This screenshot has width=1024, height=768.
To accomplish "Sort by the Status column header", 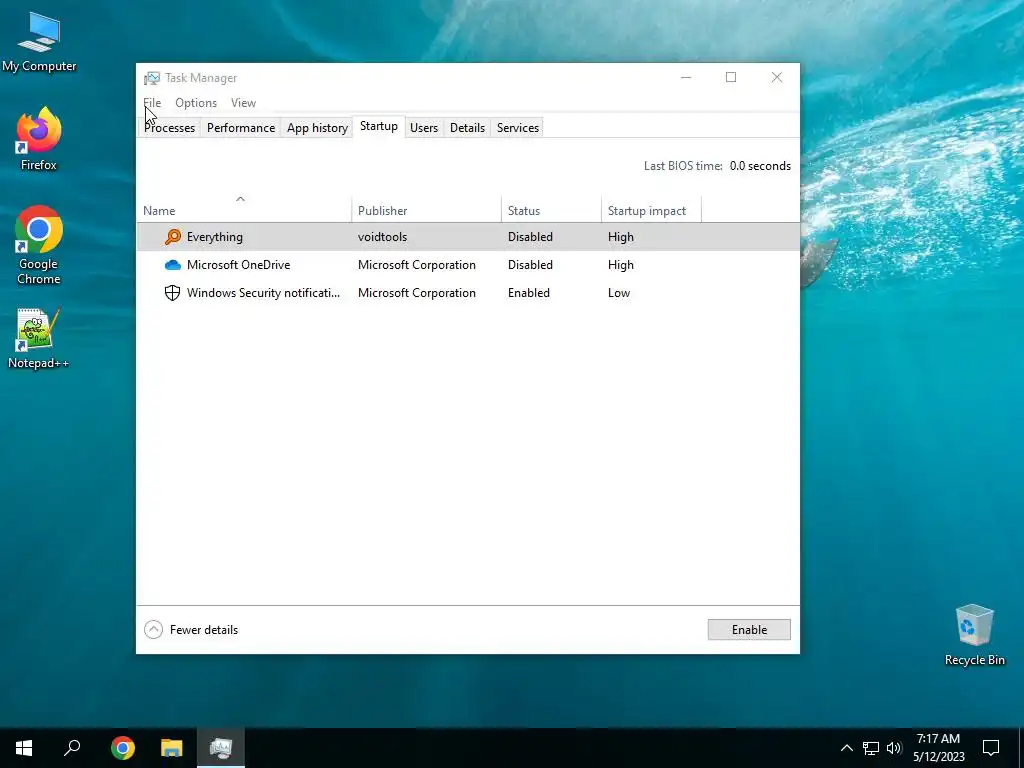I will click(x=551, y=210).
